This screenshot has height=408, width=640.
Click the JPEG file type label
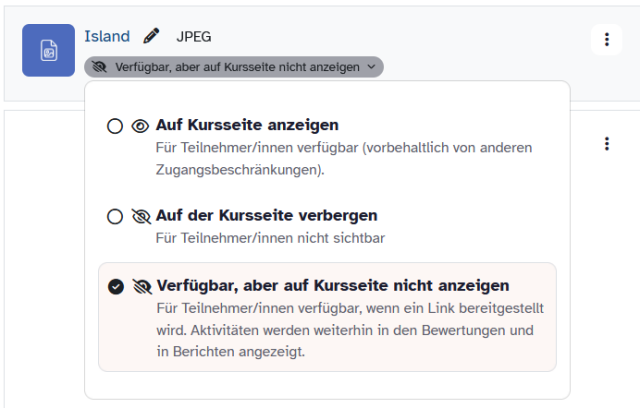point(194,37)
